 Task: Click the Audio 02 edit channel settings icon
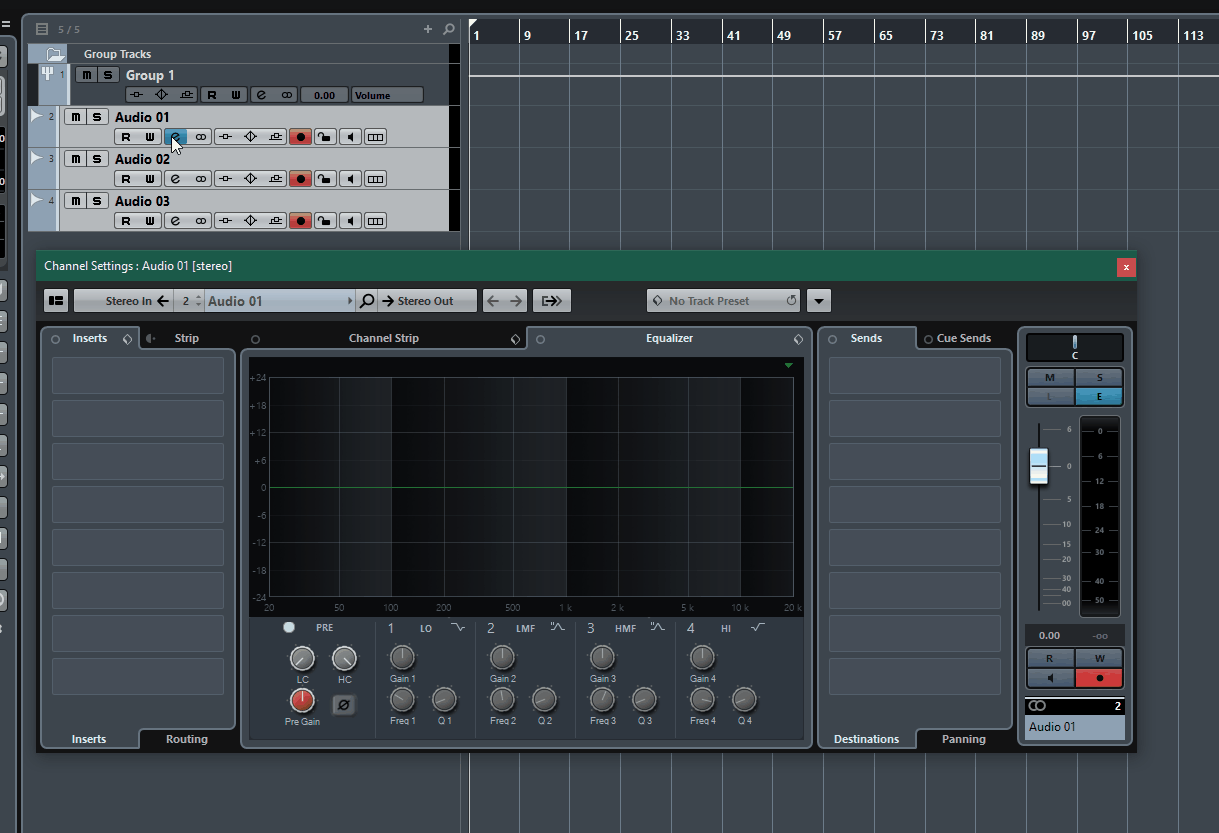click(176, 179)
